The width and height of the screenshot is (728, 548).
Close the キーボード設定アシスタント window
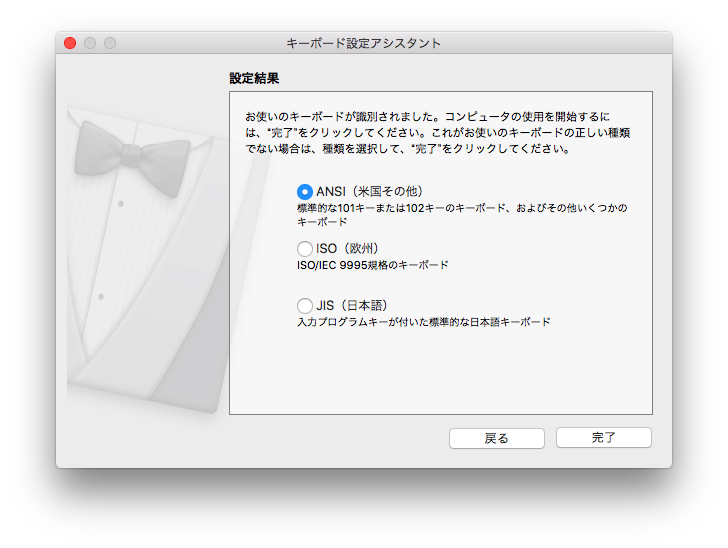(x=70, y=43)
